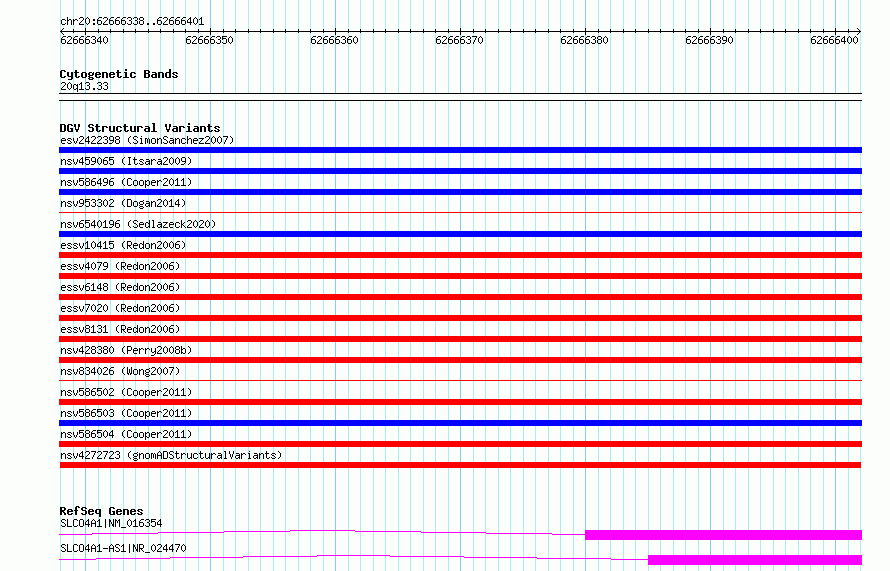Click ruler position 62666380
This screenshot has width=890, height=571.
point(584,40)
